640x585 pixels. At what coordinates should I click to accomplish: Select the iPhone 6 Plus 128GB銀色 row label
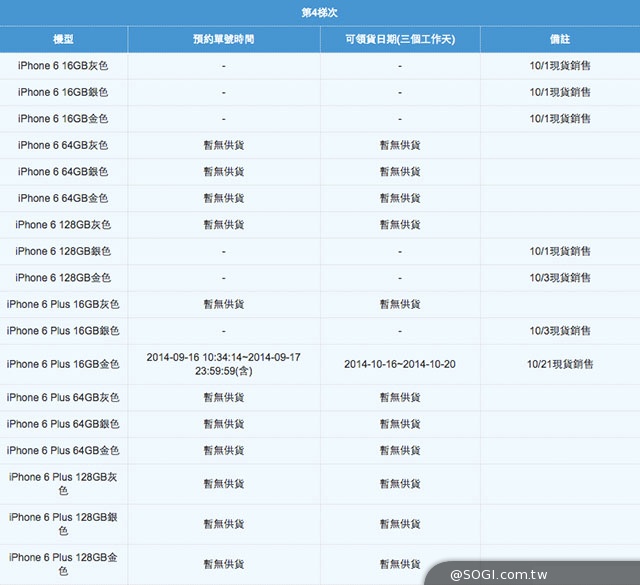point(63,524)
